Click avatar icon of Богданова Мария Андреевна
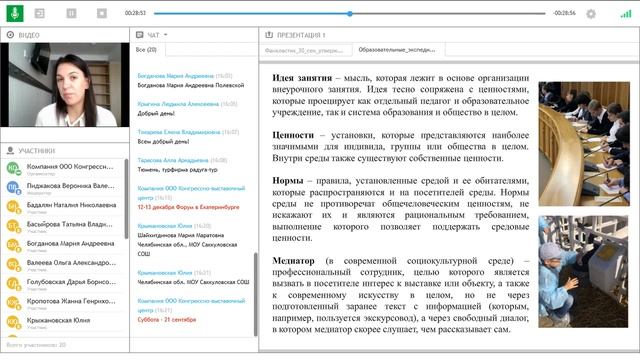640x360 pixels. coord(13,245)
